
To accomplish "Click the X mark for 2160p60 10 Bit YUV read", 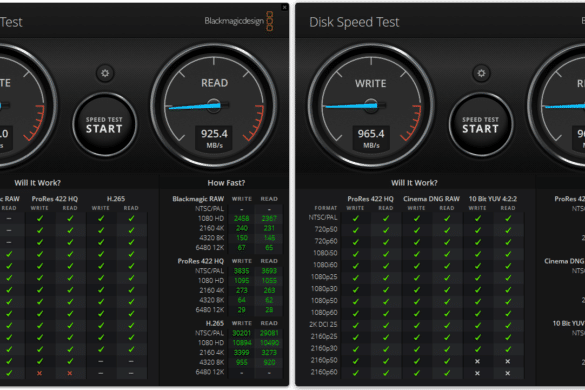I will (508, 373).
